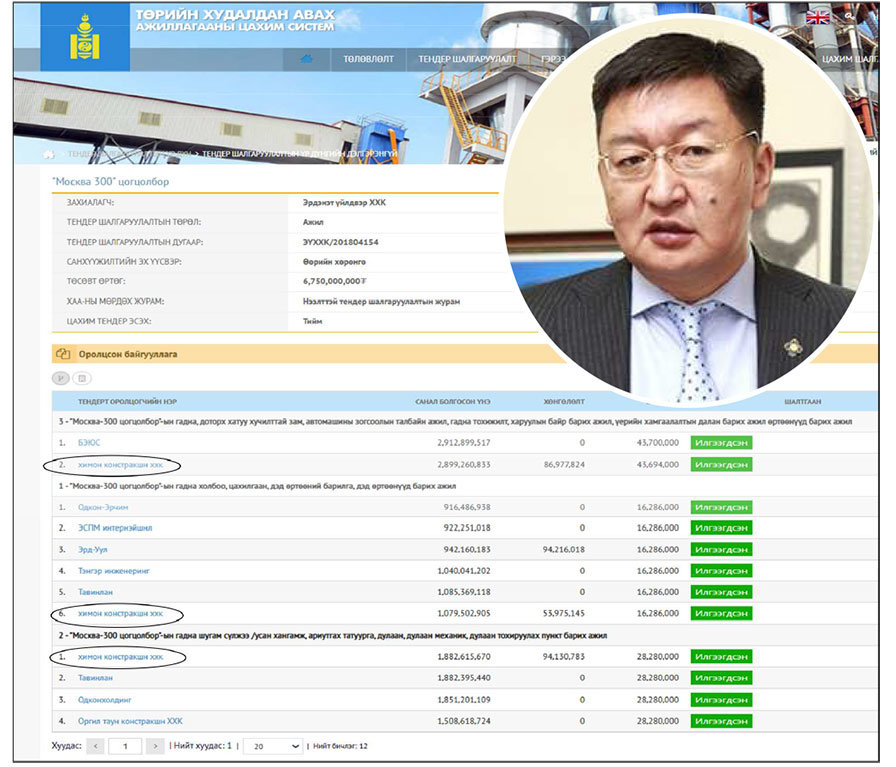Image resolution: width=896 pixels, height=767 pixels.
Task: Click the page number input field
Action: [125, 746]
